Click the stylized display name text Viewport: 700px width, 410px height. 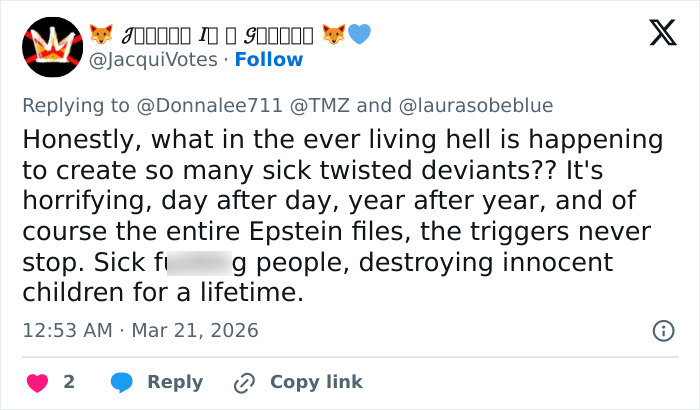216,34
